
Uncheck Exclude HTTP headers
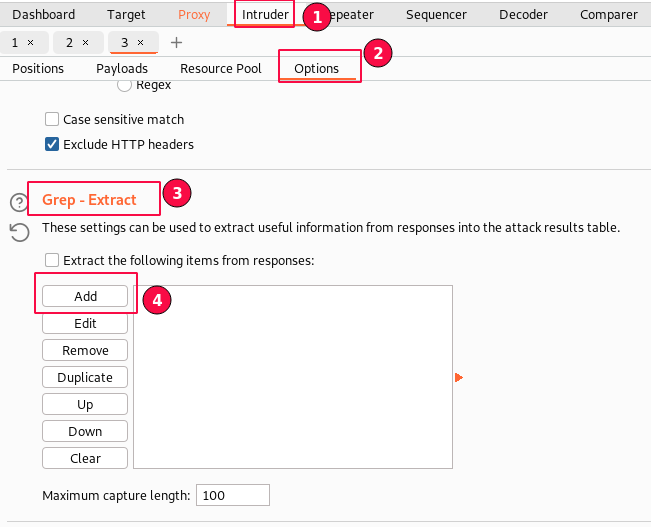click(x=52, y=144)
